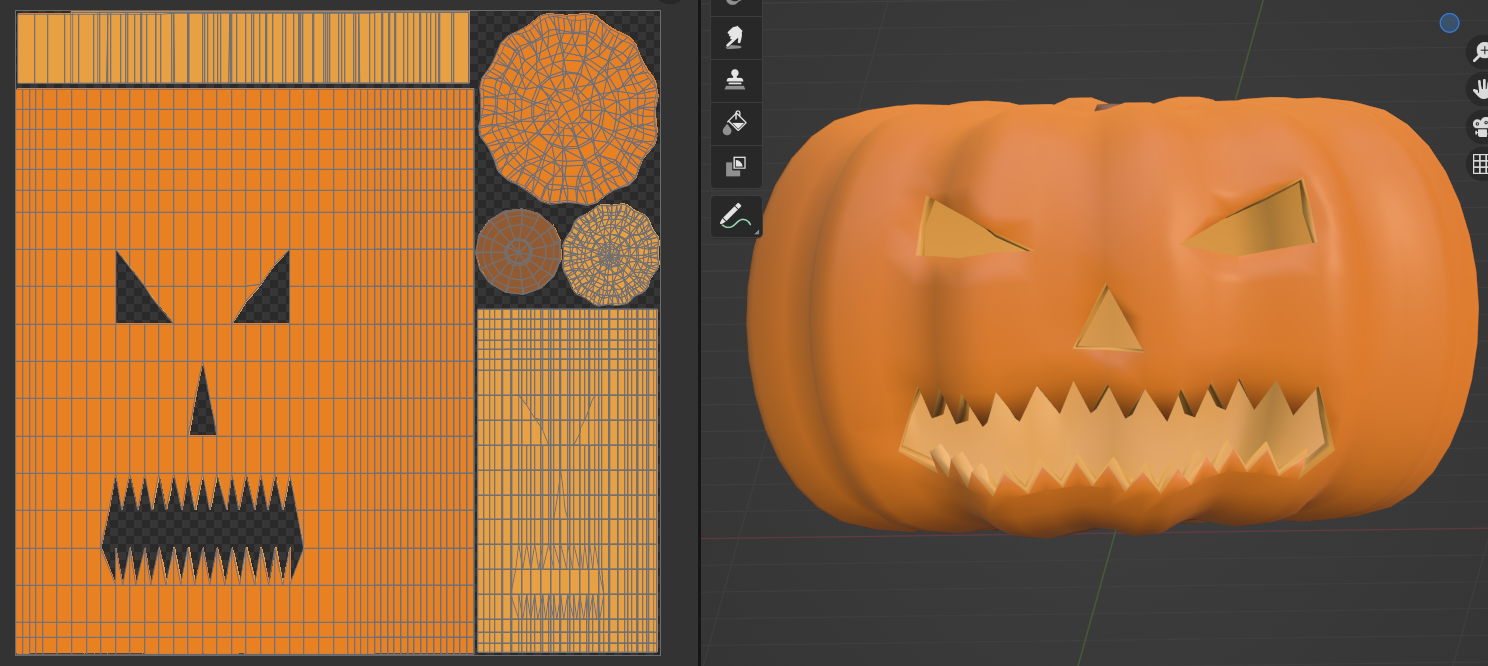Select the Smear brush tool
1488x666 pixels.
736,38
